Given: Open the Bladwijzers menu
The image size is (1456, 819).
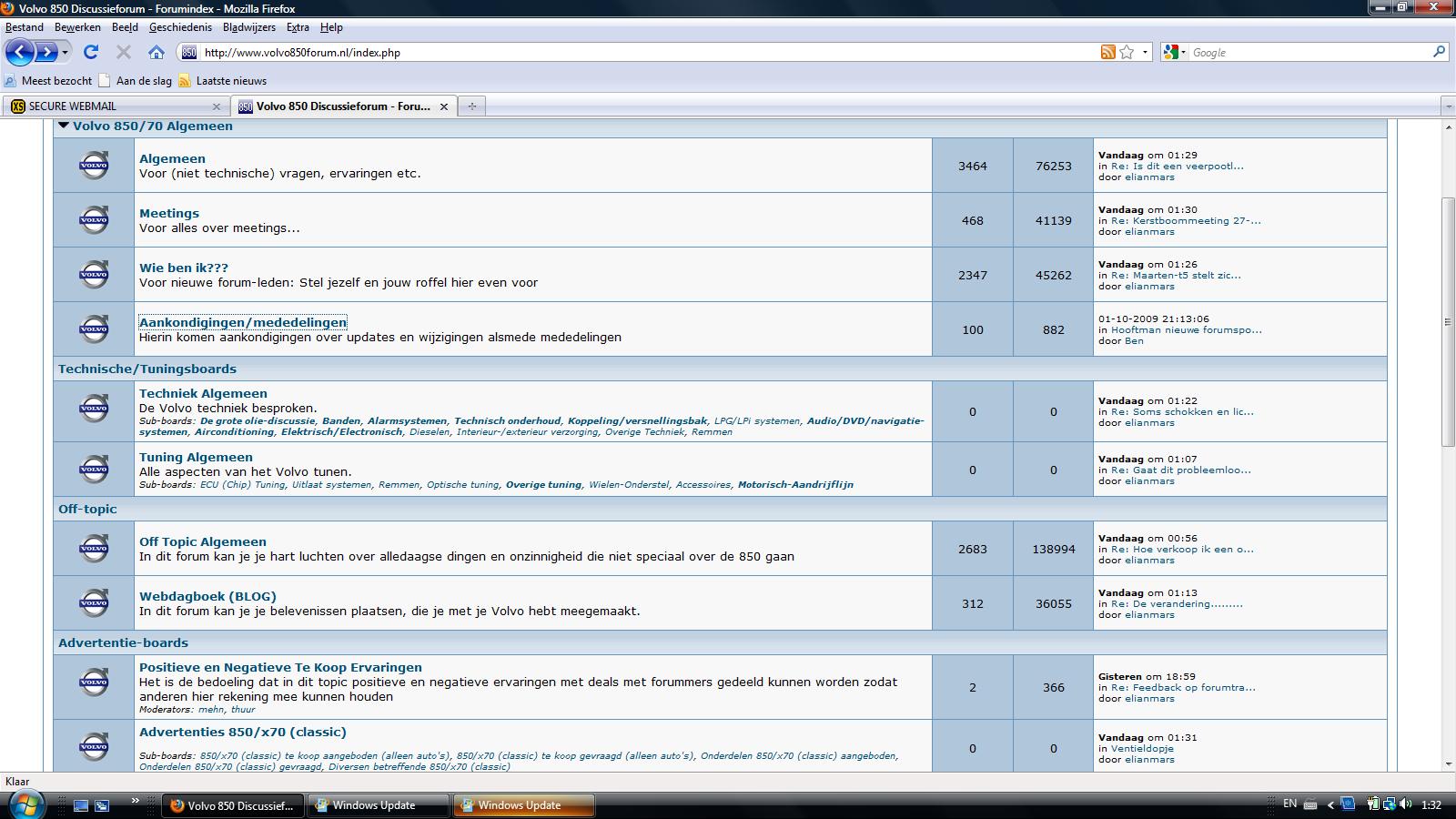Looking at the screenshot, I should (248, 27).
